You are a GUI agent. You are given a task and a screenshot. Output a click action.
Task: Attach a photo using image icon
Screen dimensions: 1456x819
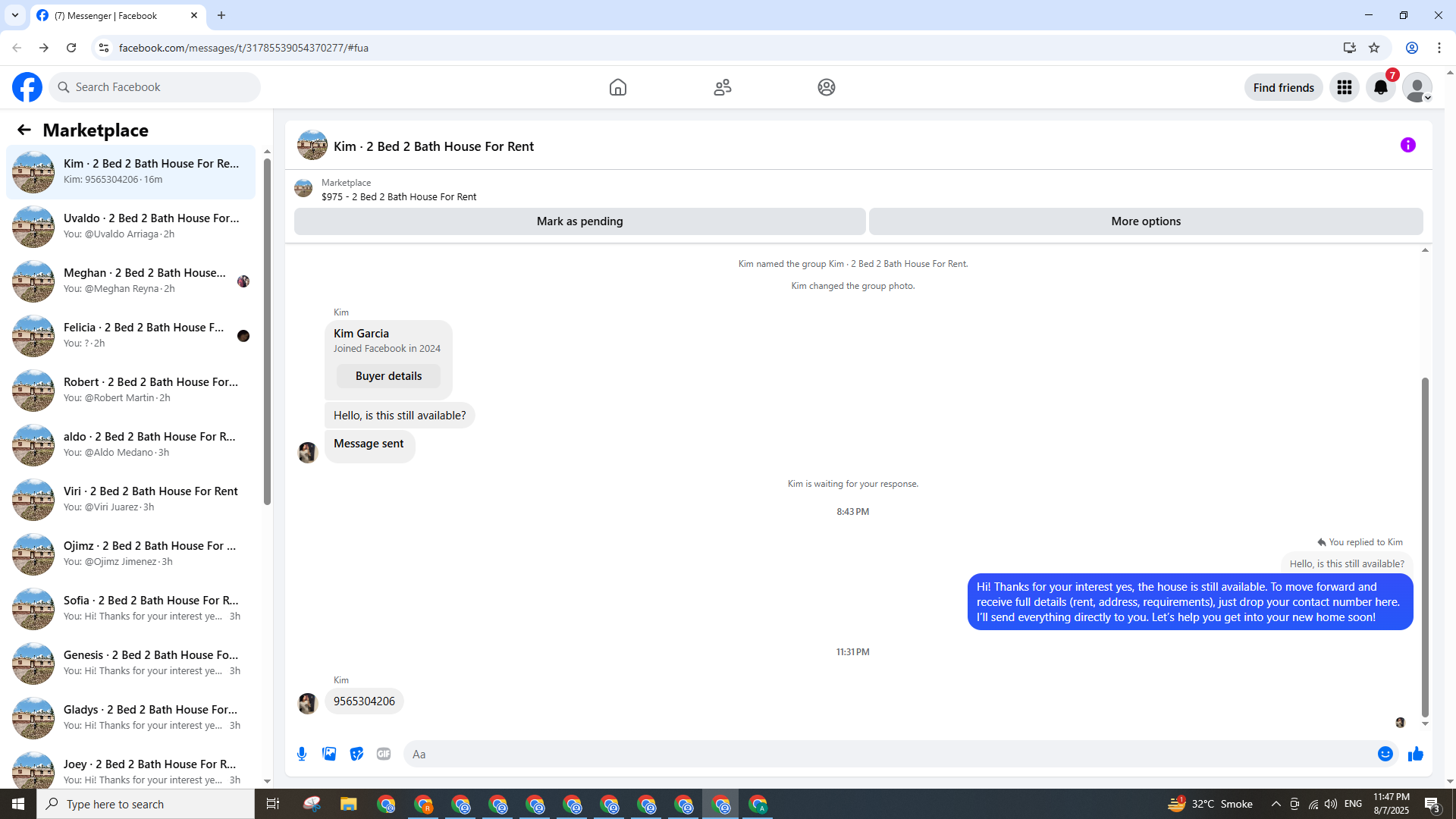click(x=329, y=754)
